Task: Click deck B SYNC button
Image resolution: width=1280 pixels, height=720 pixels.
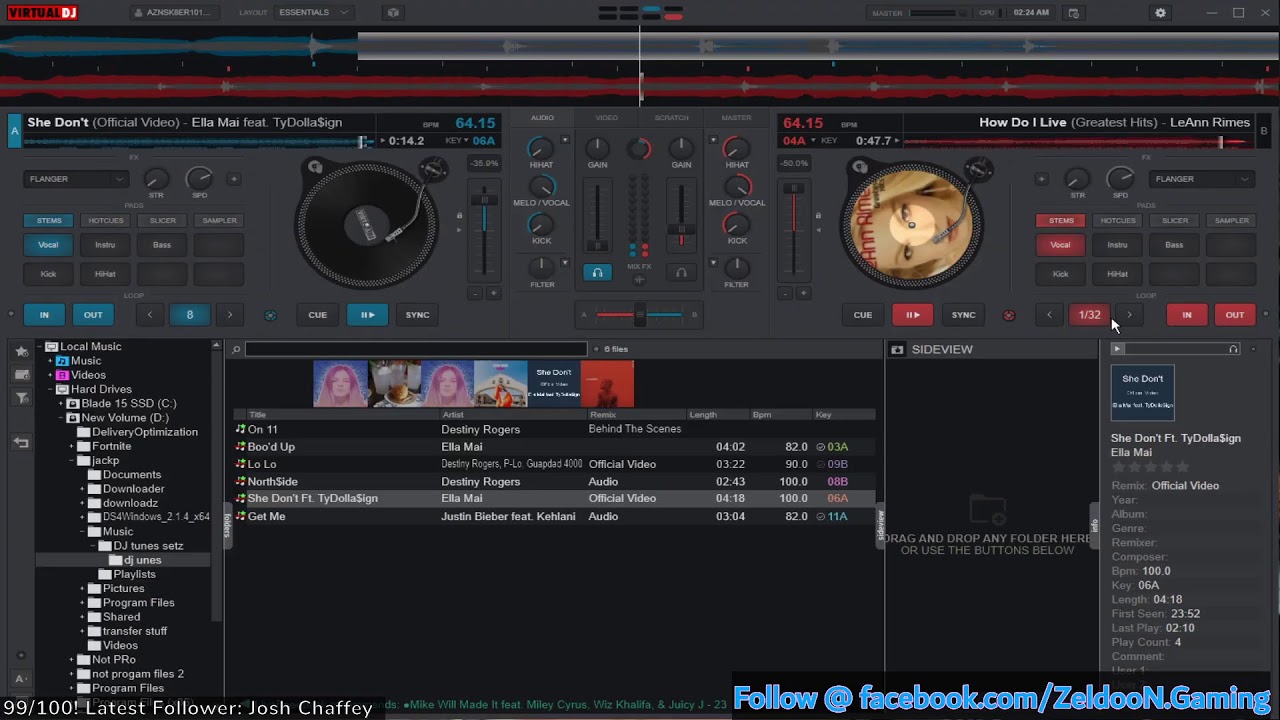Action: pos(963,315)
